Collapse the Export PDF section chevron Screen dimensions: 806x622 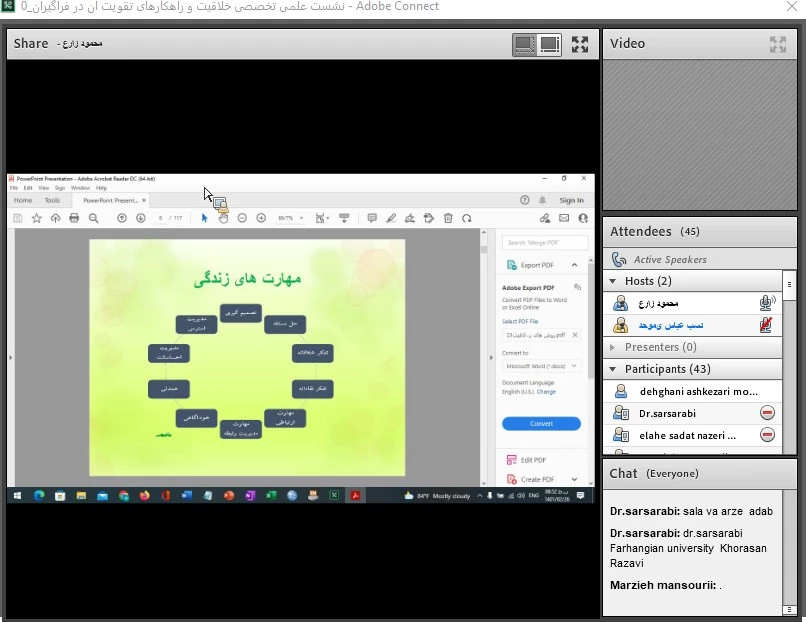click(574, 265)
